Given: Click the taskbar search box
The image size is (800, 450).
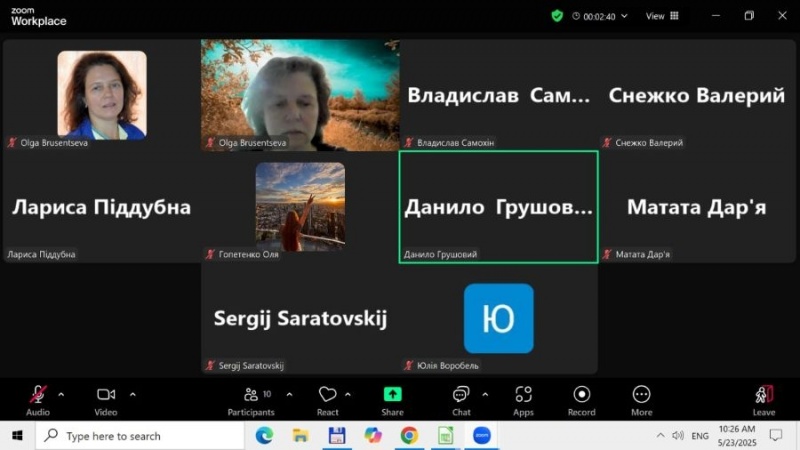Looking at the screenshot, I should [140, 436].
